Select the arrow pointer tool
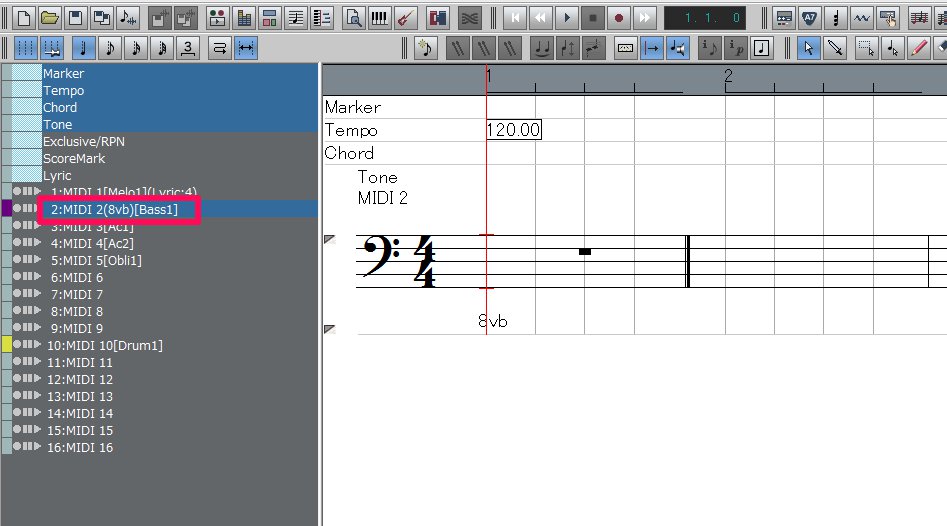 click(x=808, y=48)
